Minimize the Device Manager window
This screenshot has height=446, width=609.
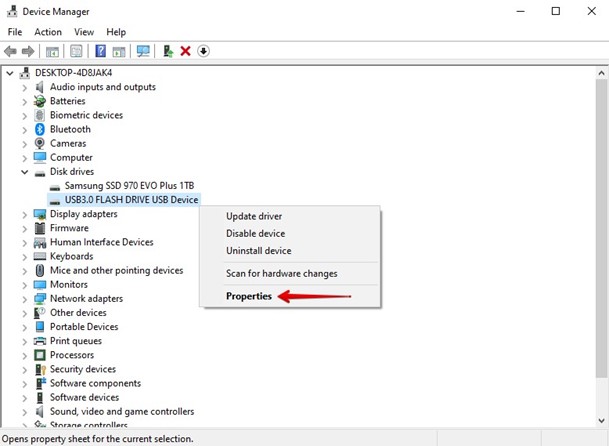[520, 11]
